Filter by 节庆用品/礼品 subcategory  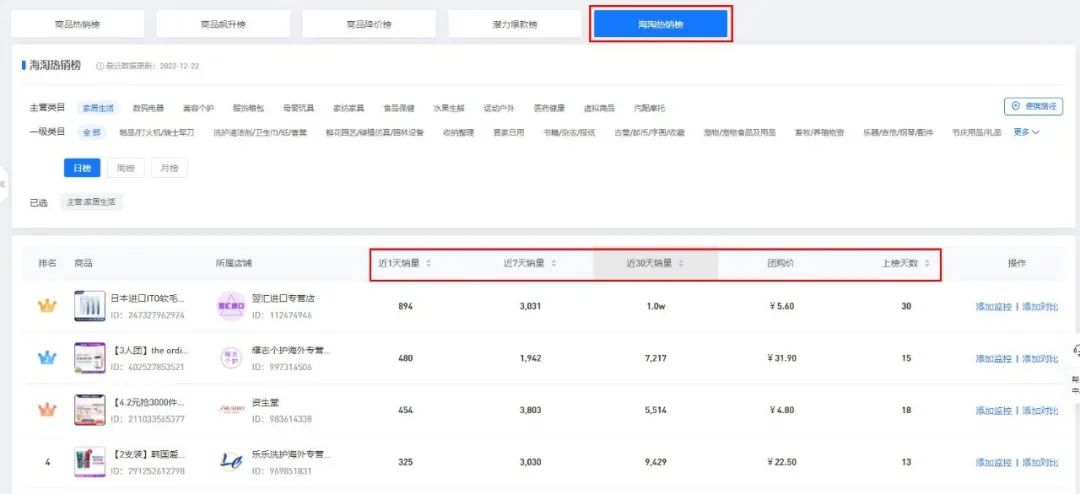click(976, 132)
